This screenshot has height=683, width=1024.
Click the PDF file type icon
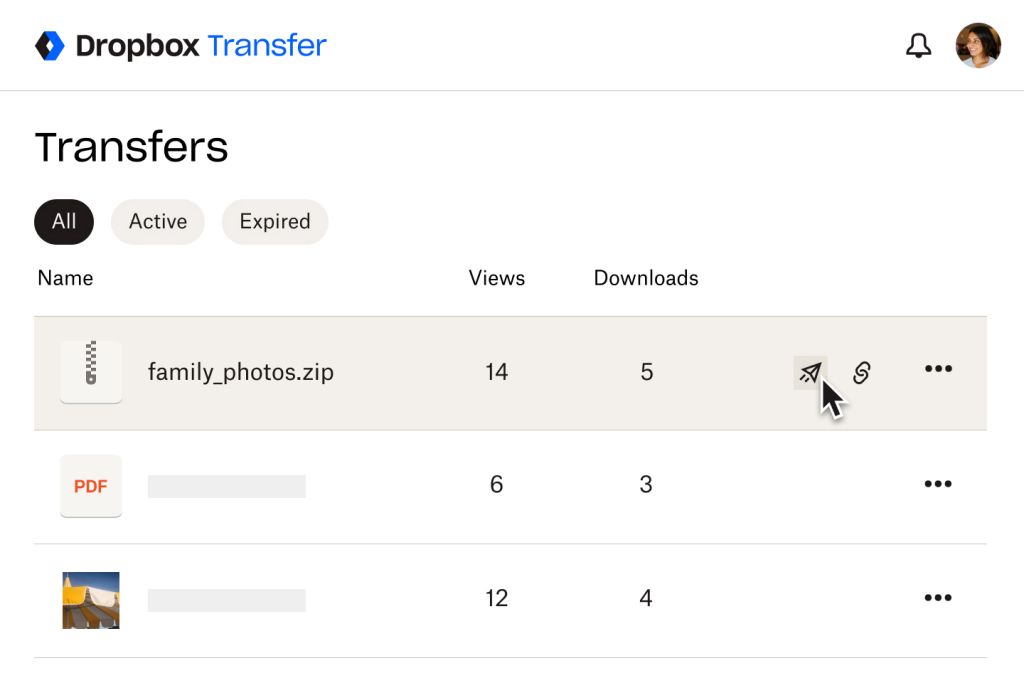[x=91, y=485]
